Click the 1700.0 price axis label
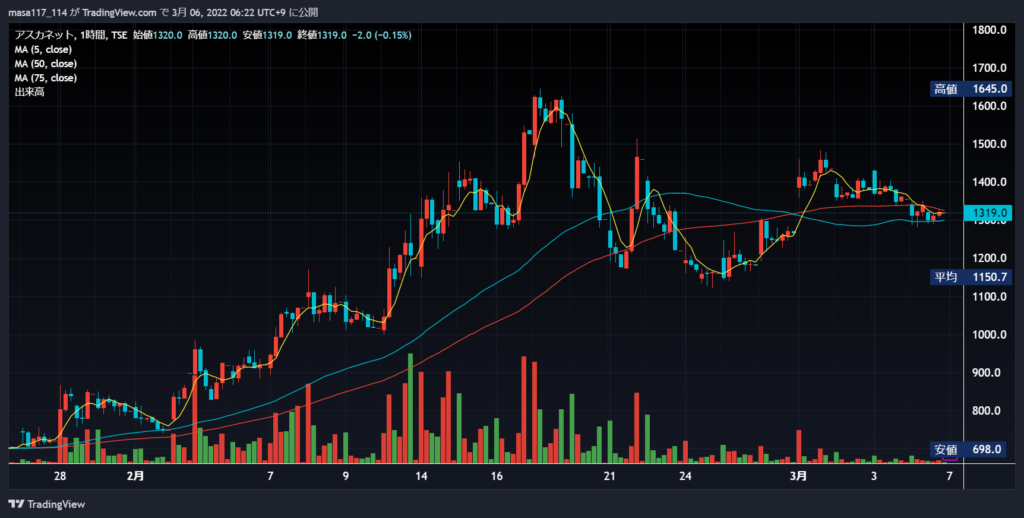 (x=987, y=68)
